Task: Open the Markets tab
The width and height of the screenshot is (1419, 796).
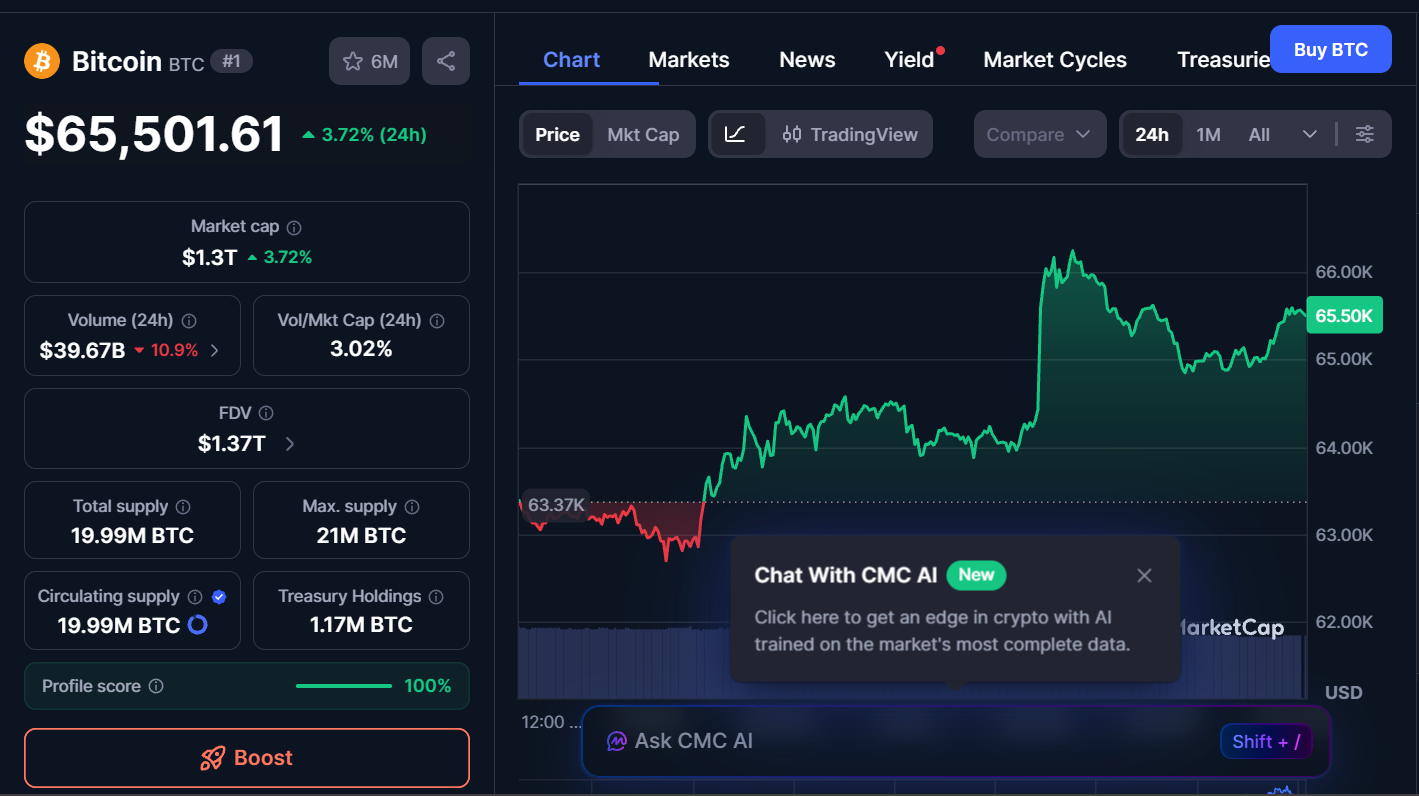Action: coord(689,60)
